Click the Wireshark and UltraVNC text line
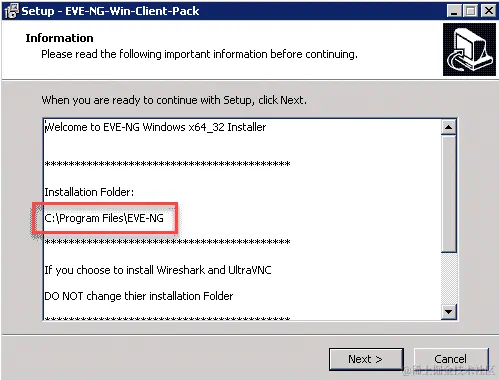The image size is (499, 380). pos(158,270)
